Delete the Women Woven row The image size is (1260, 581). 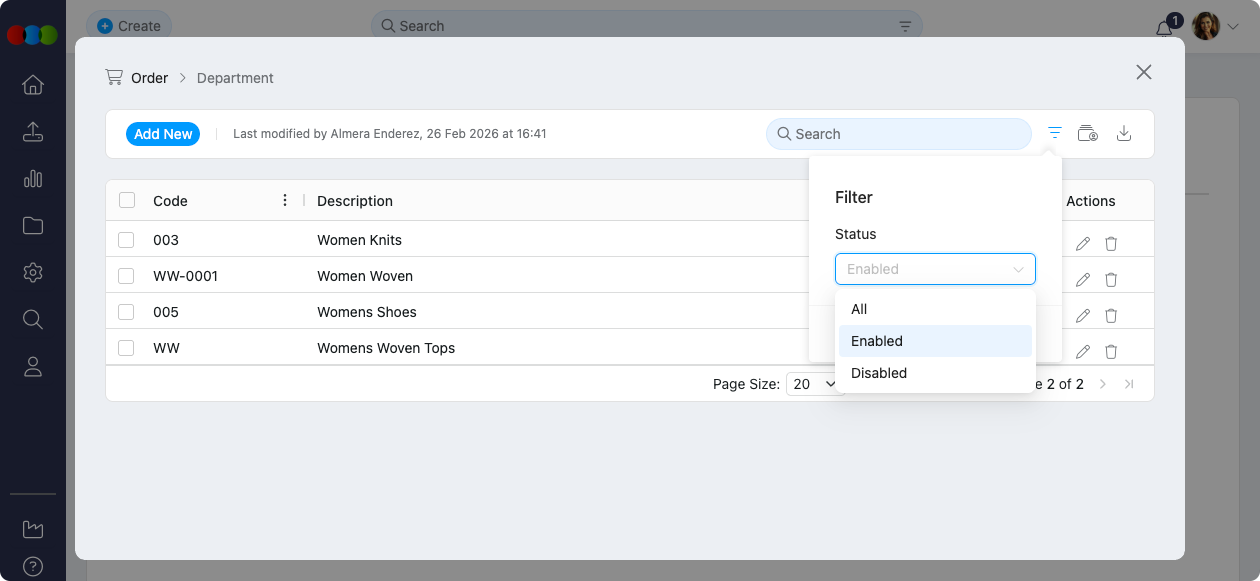tap(1111, 279)
